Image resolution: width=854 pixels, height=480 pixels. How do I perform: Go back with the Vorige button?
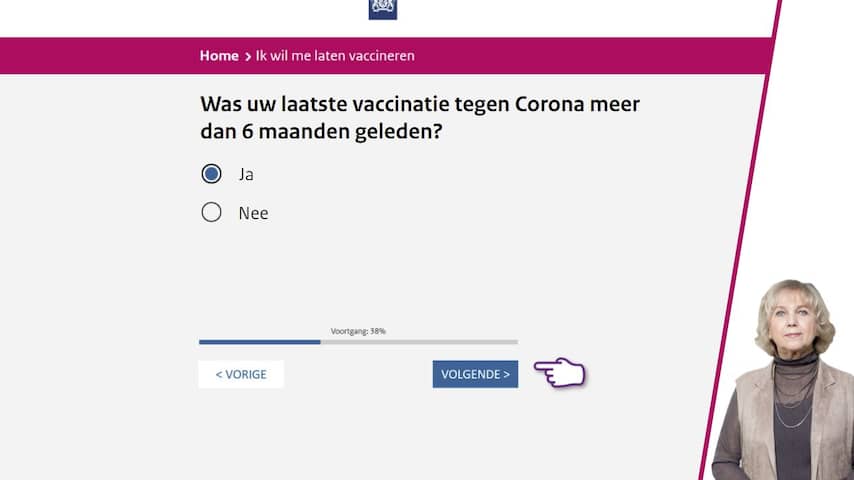[241, 374]
